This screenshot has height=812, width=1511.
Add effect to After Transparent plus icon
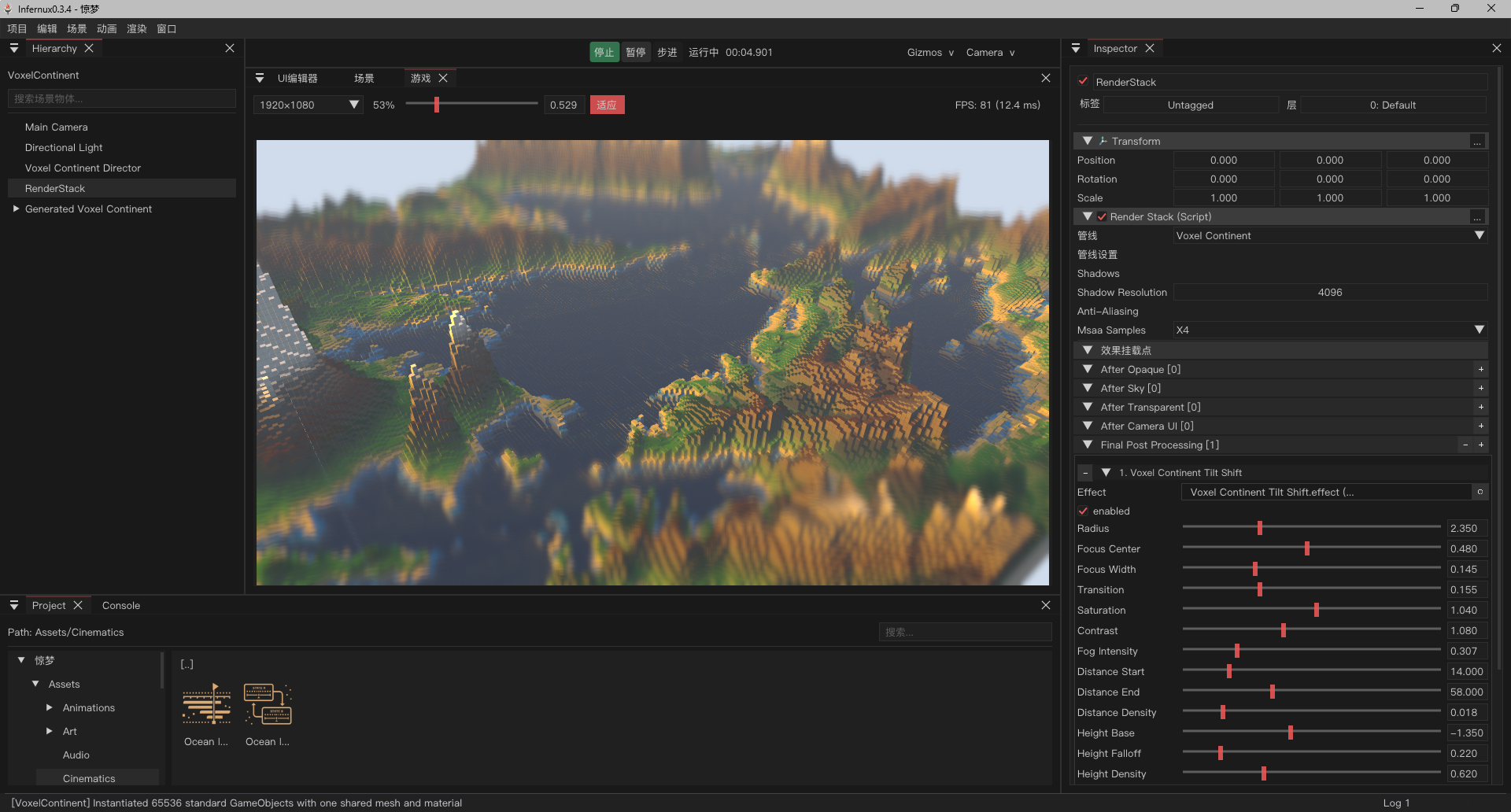point(1480,408)
